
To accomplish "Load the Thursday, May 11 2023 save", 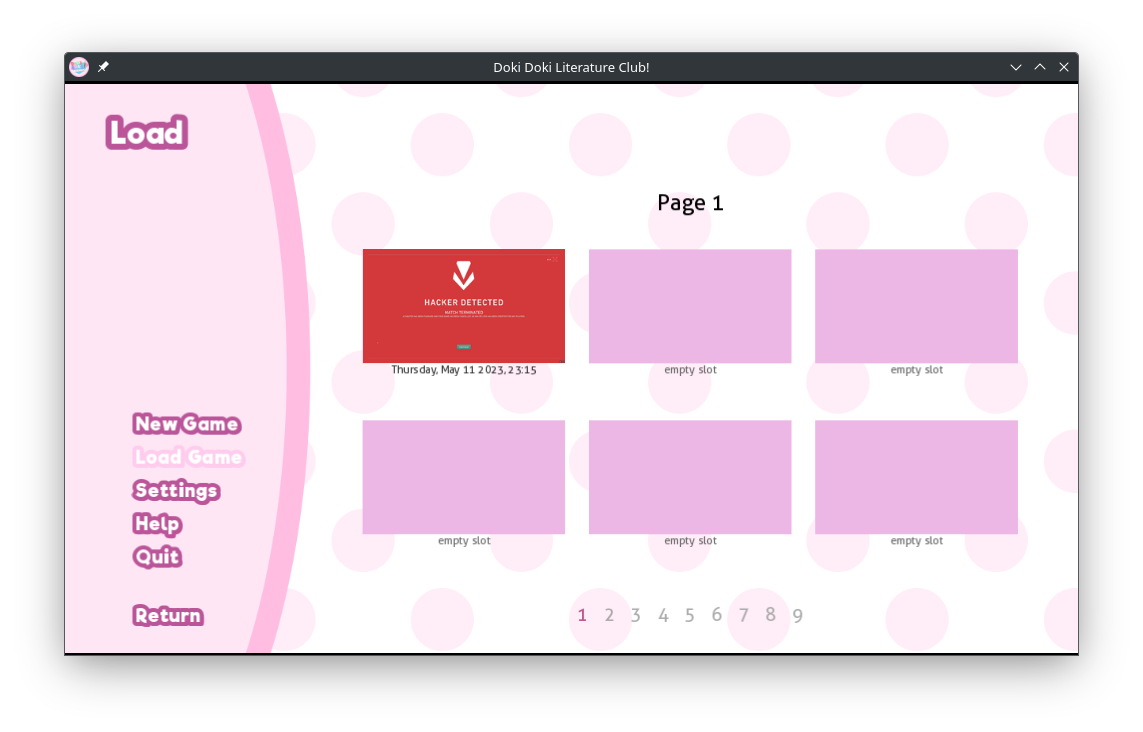I will [463, 306].
